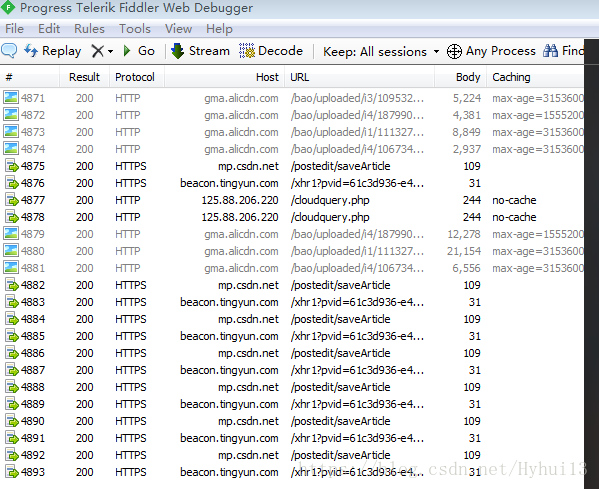The image size is (599, 489).
Task: Click post icon of session 4889
Action: click(12, 404)
